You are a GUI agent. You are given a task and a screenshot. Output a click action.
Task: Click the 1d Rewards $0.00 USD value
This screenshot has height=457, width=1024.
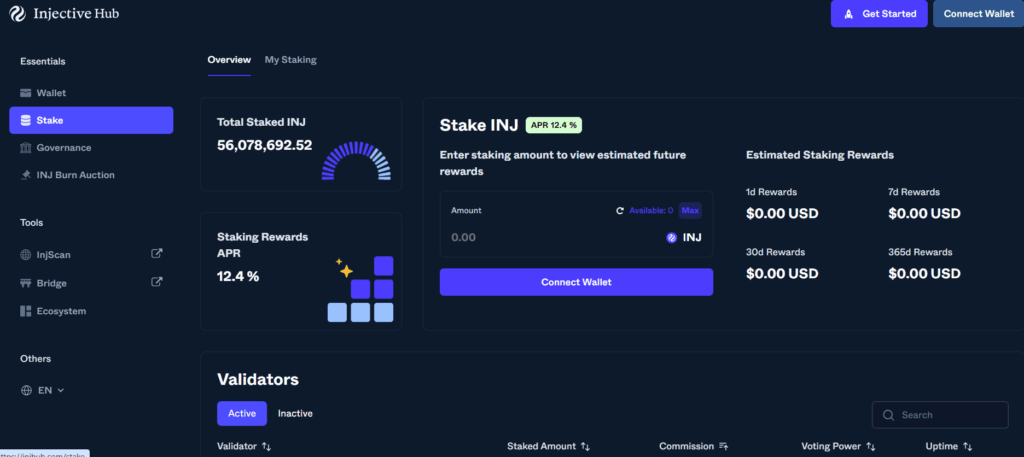[782, 213]
